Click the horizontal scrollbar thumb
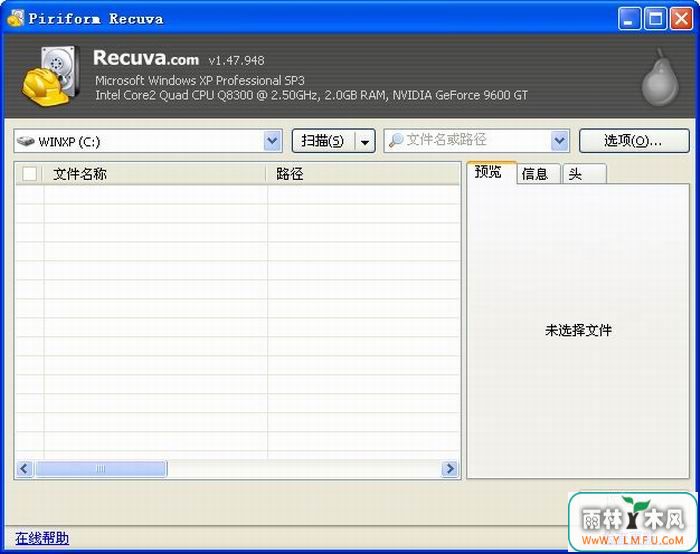 101,469
